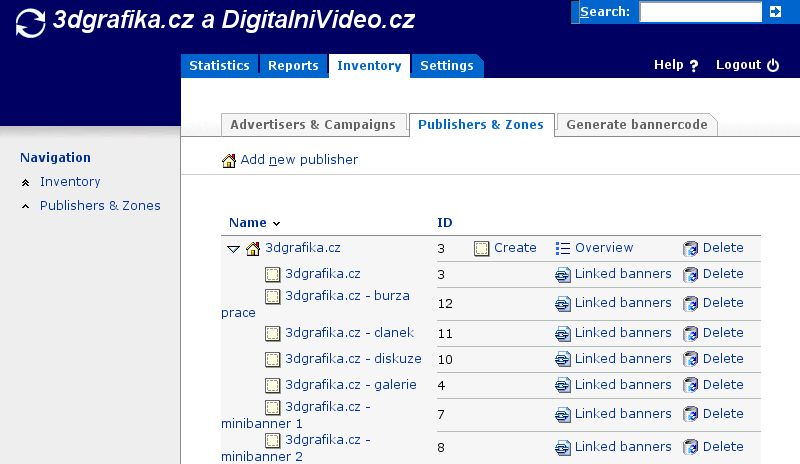The image size is (800, 464).
Task: Click Linked banners icon in diskuze row
Action: pyautogui.click(x=562, y=359)
